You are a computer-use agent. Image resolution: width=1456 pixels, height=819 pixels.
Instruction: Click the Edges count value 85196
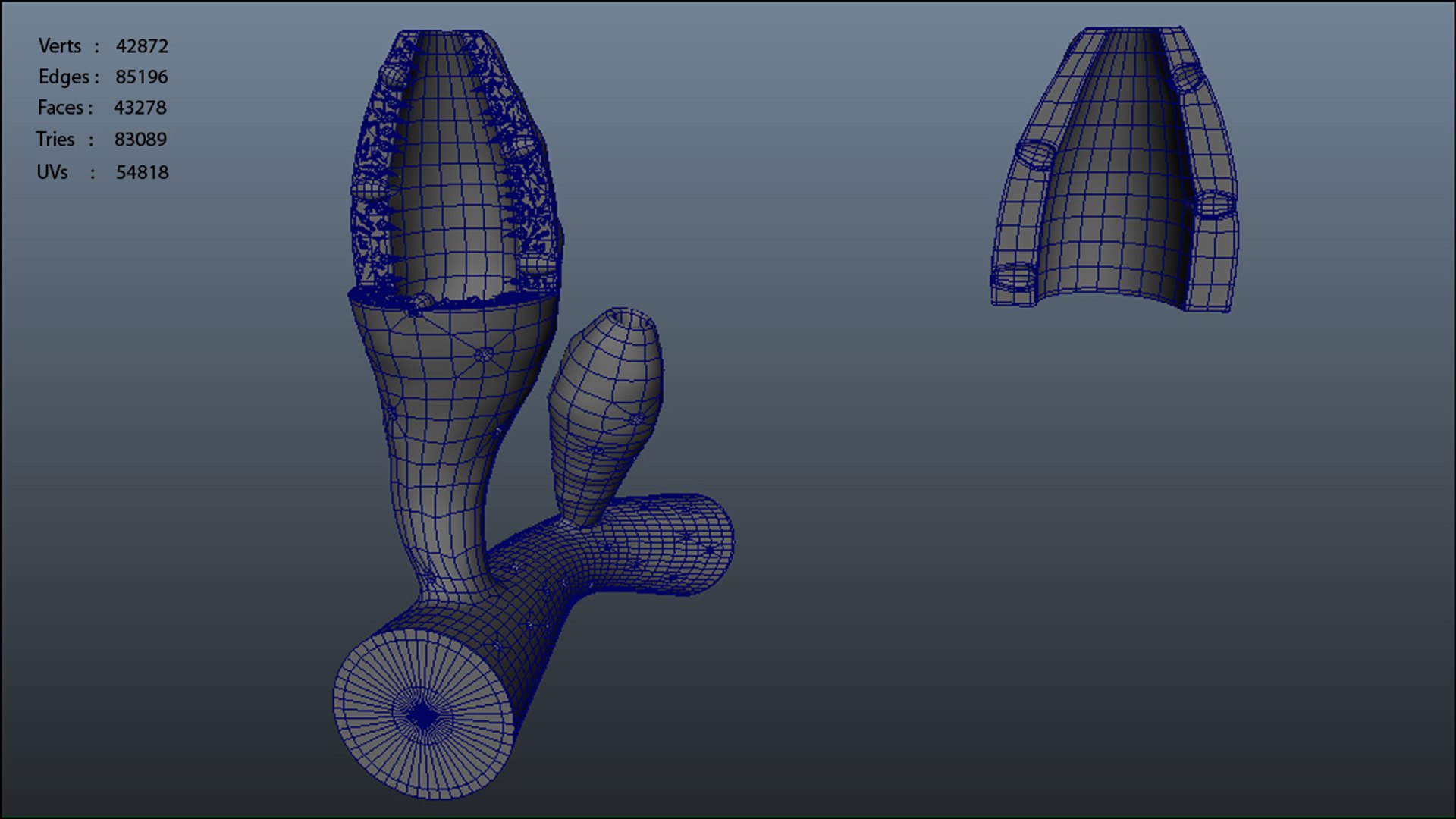pos(142,77)
